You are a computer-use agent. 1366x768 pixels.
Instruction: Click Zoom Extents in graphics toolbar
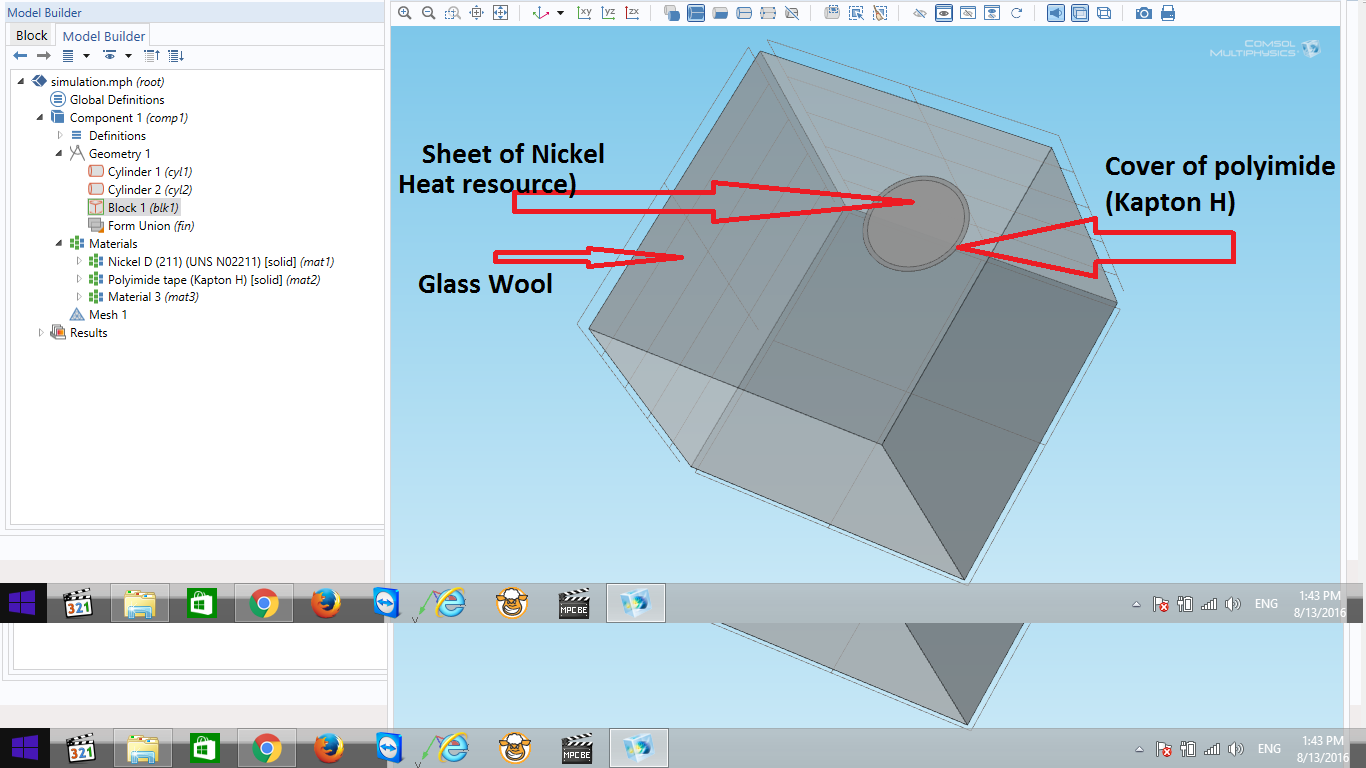500,13
